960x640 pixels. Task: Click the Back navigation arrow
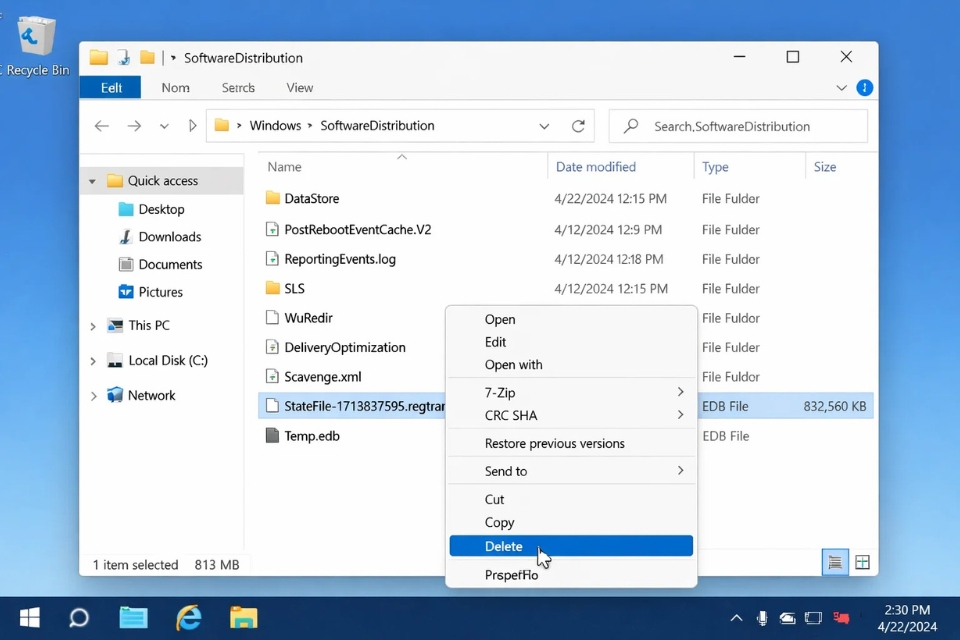click(101, 125)
